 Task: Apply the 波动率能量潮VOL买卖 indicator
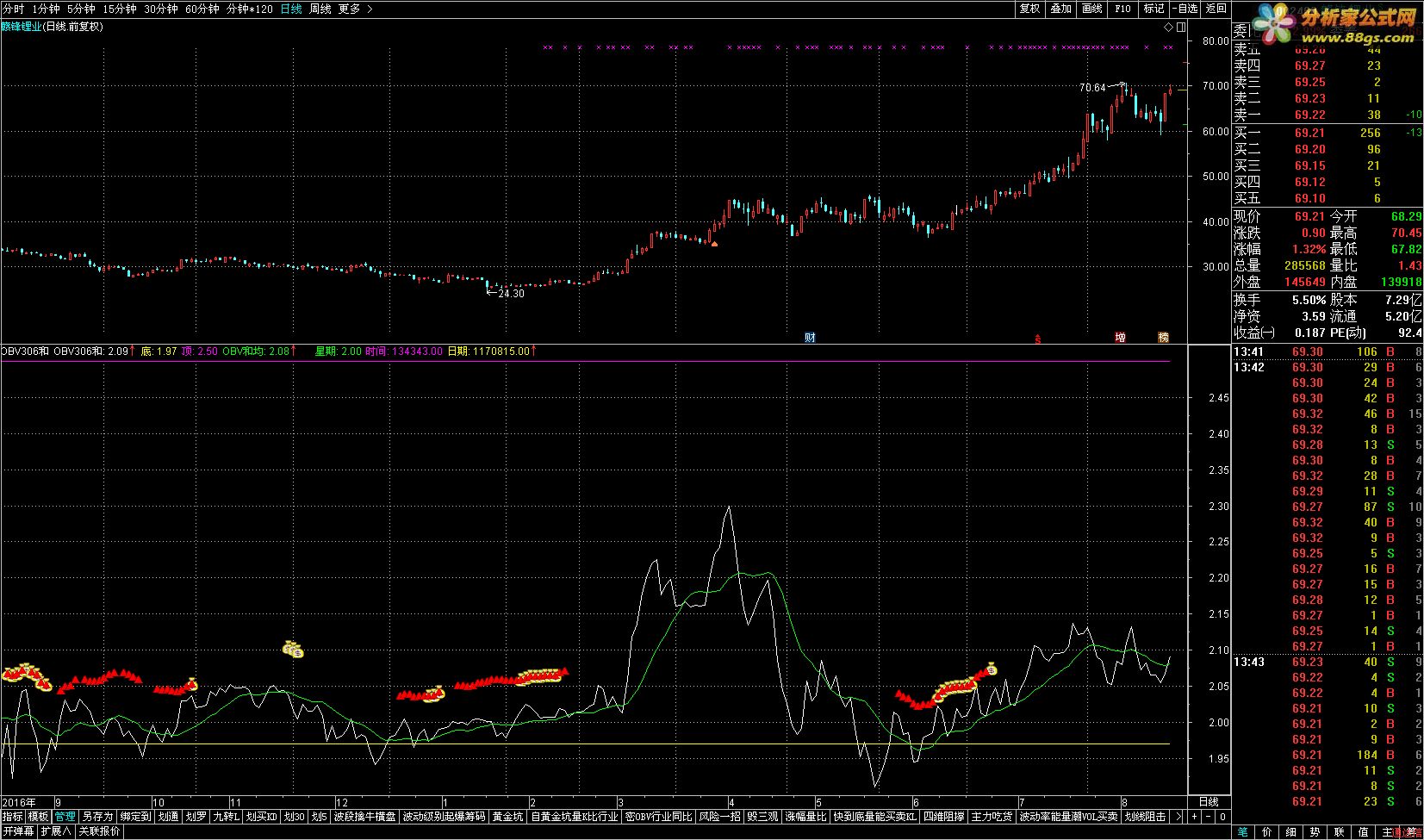coord(1068,817)
